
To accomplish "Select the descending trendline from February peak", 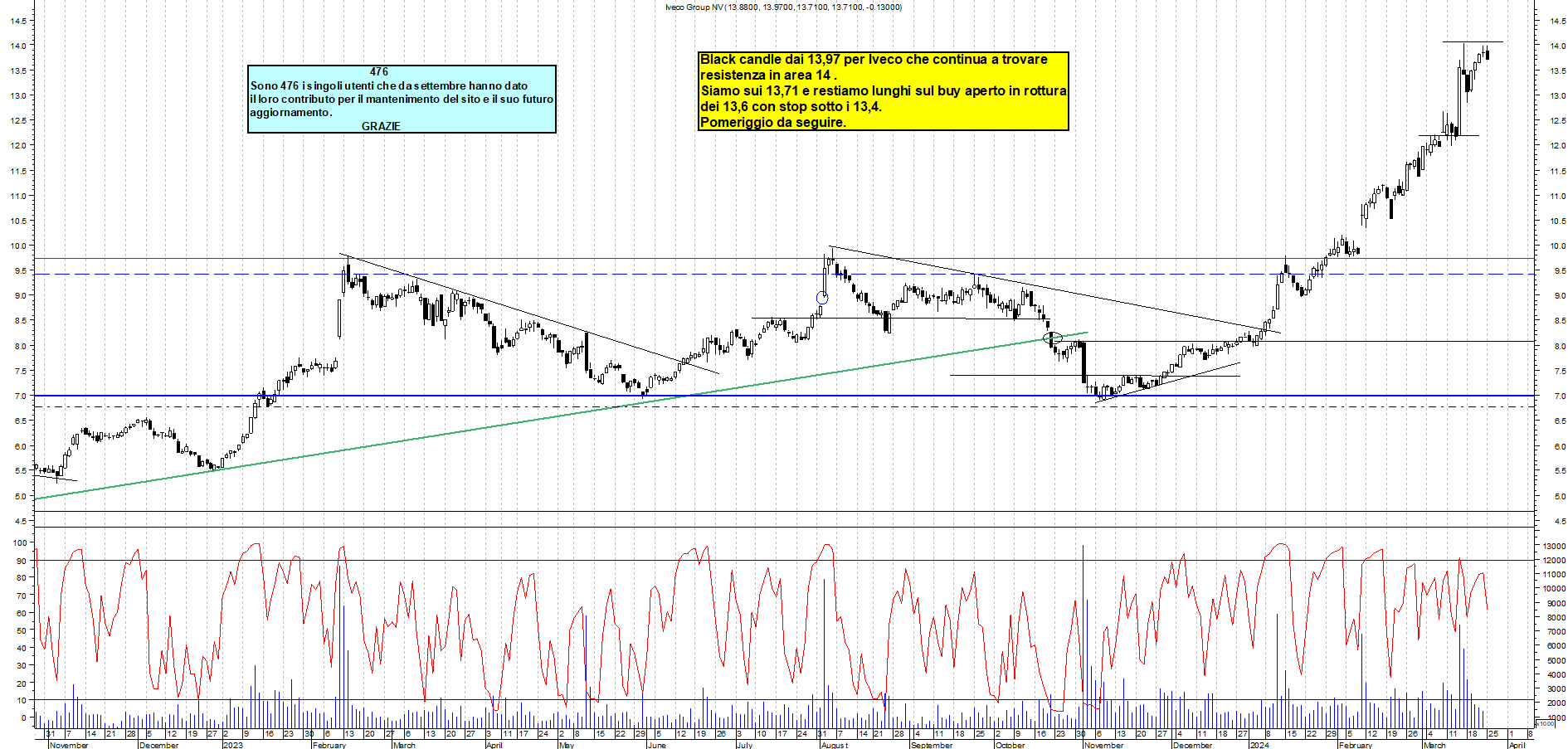I will click(x=528, y=314).
